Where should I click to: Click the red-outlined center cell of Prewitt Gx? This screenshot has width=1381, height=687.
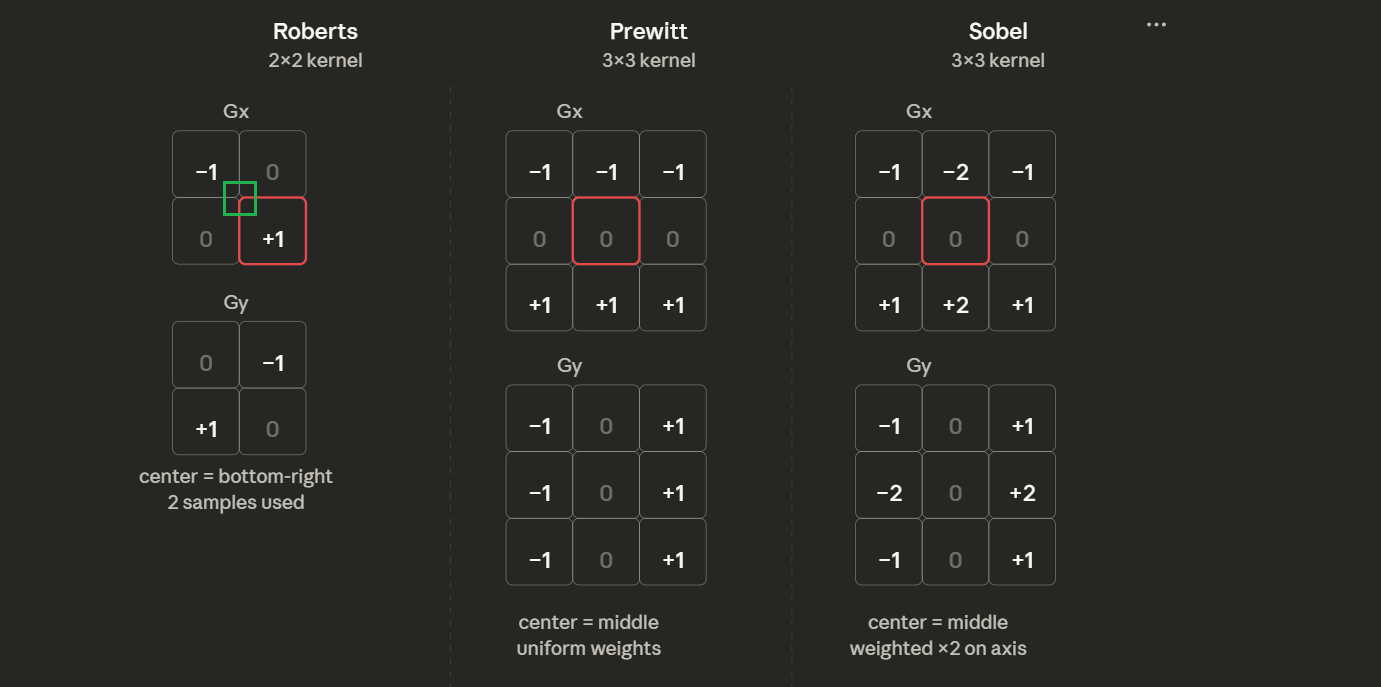pos(606,231)
